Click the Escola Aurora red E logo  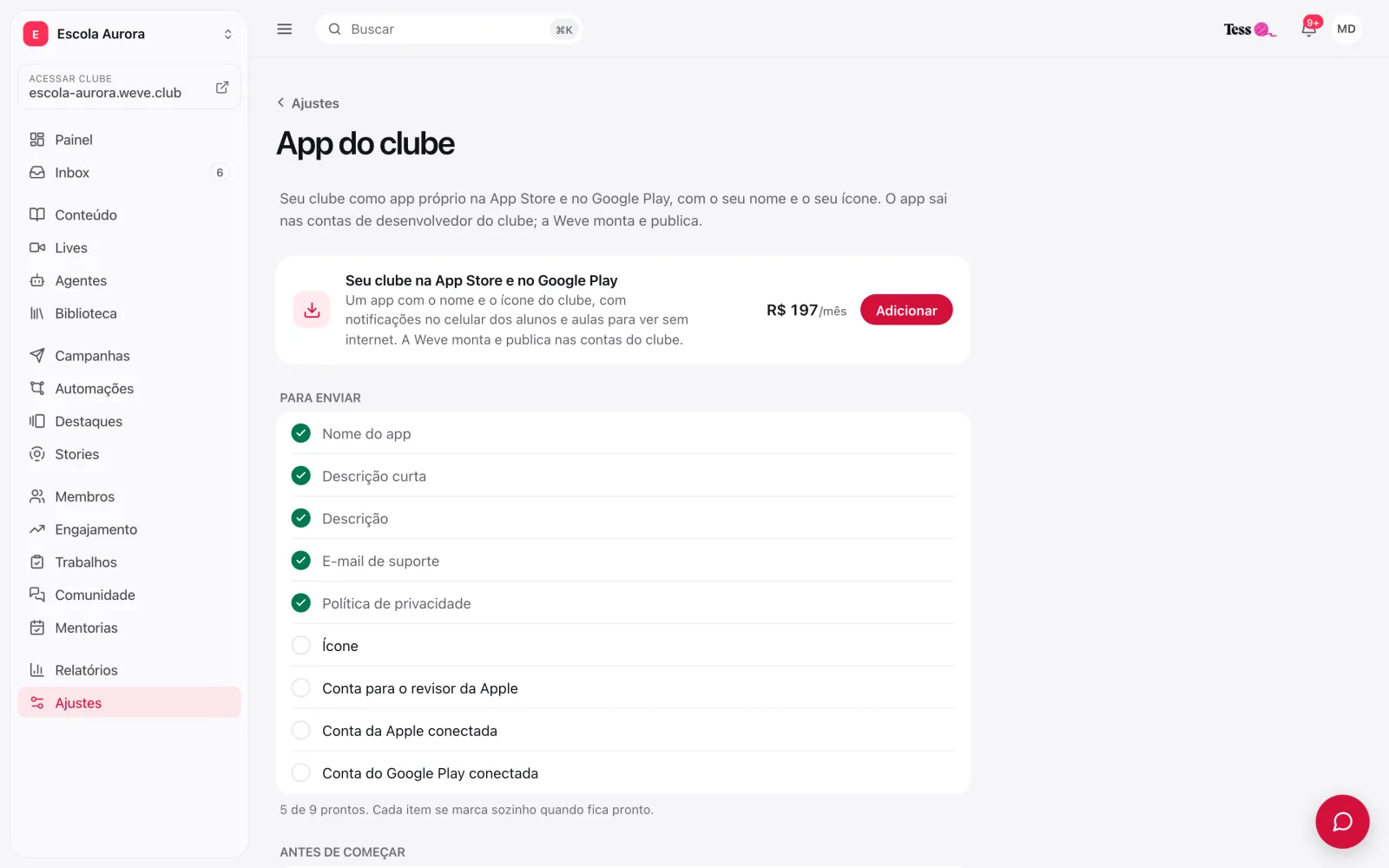point(36,34)
